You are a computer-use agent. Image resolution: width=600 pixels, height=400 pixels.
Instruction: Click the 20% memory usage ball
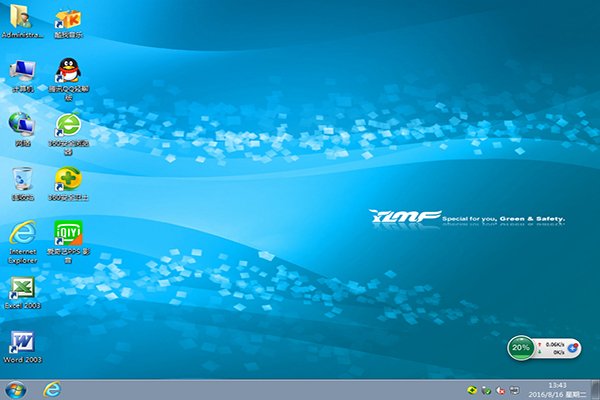[521, 348]
